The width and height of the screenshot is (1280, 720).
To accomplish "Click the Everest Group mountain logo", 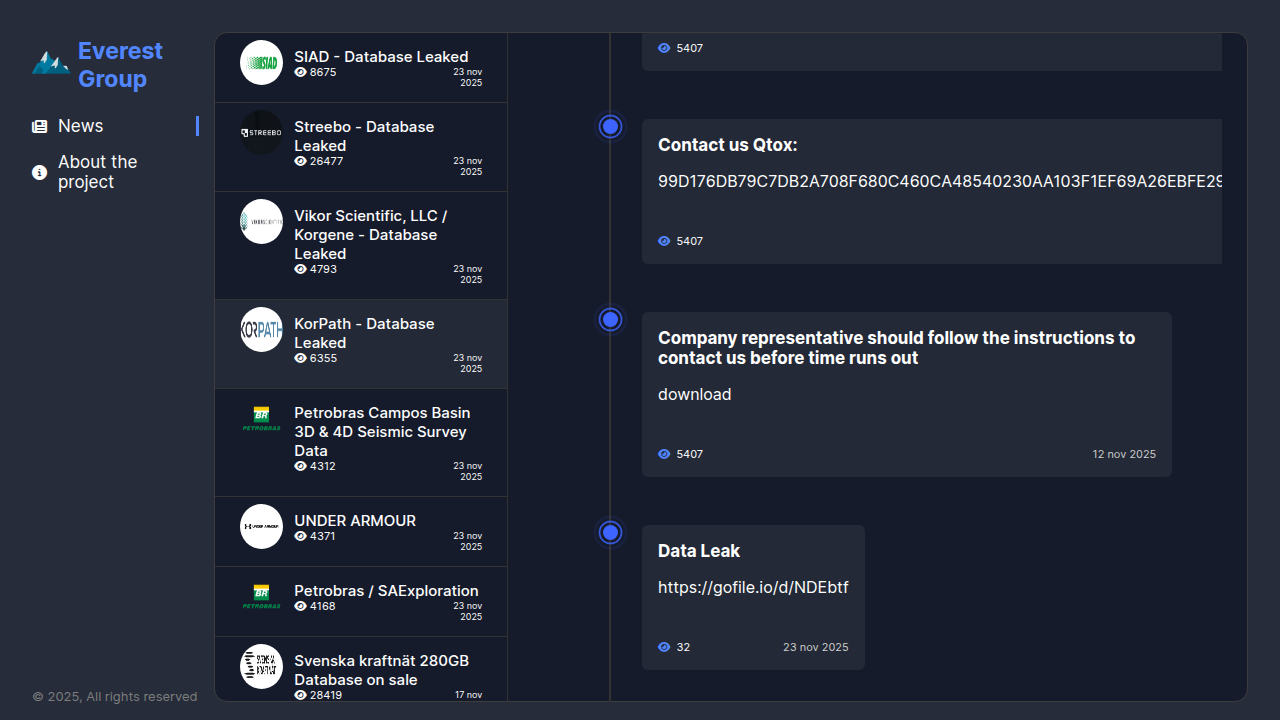I will tap(50, 64).
